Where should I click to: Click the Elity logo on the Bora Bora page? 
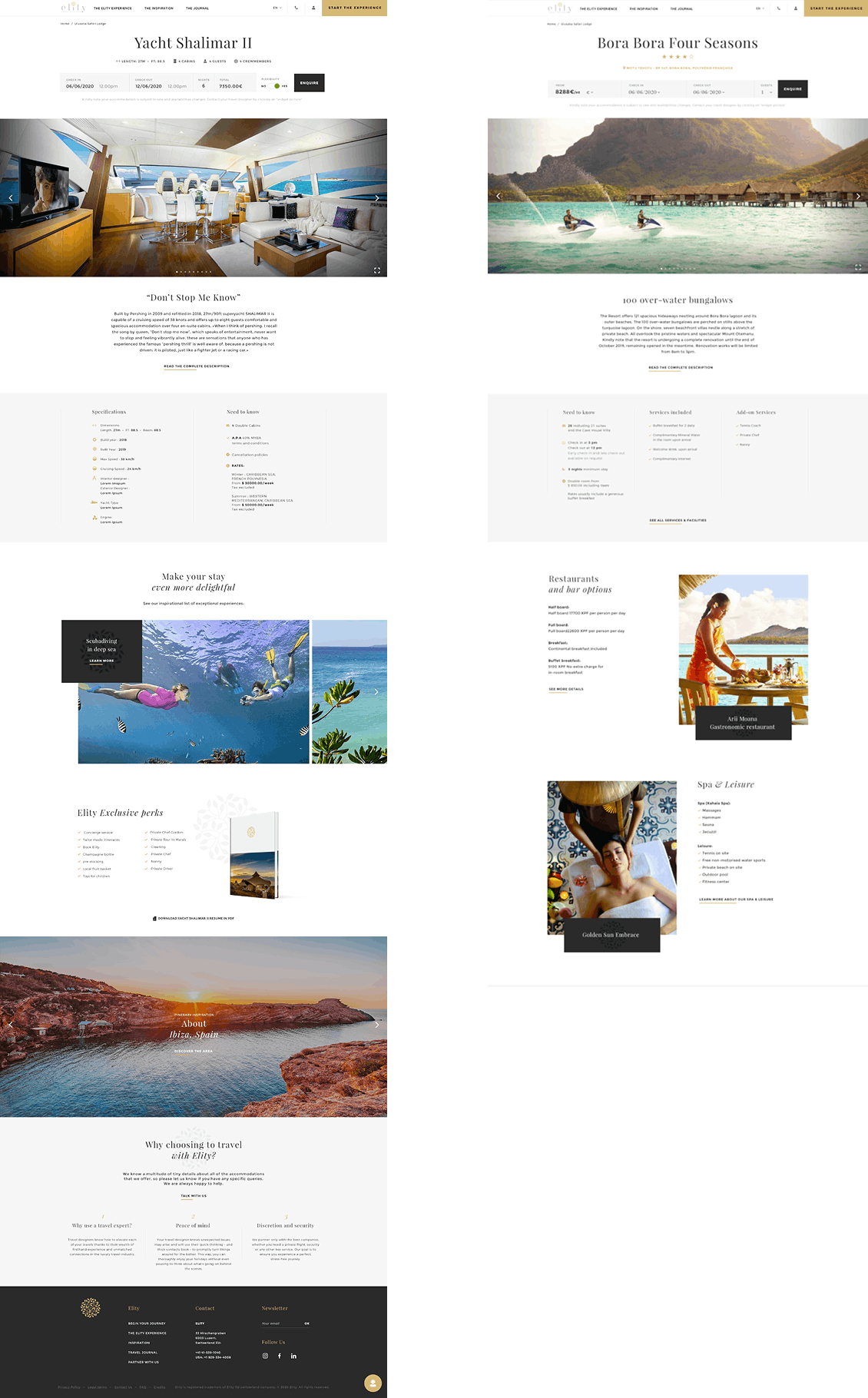point(559,8)
